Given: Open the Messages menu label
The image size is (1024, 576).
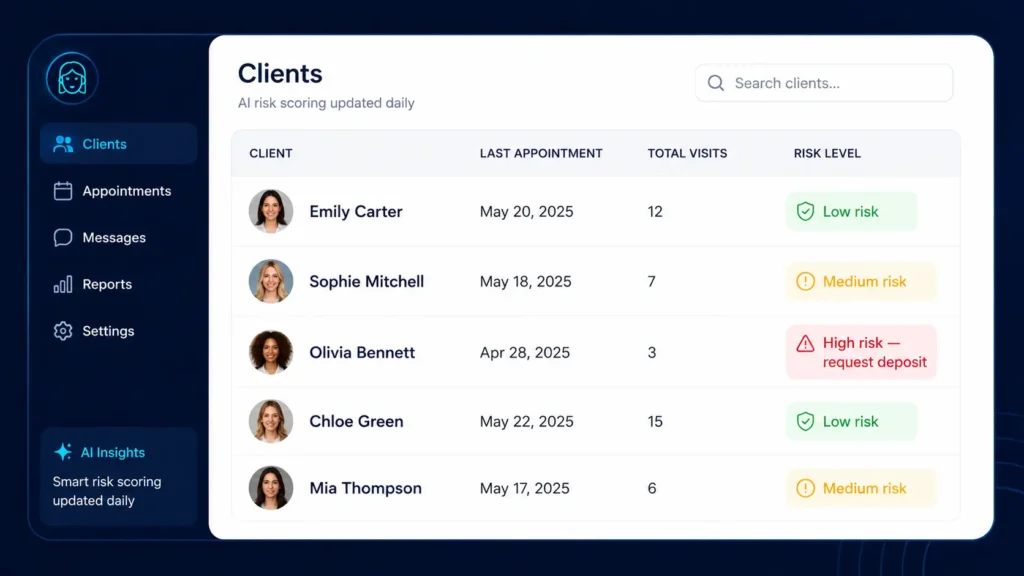Looking at the screenshot, I should [x=114, y=238].
